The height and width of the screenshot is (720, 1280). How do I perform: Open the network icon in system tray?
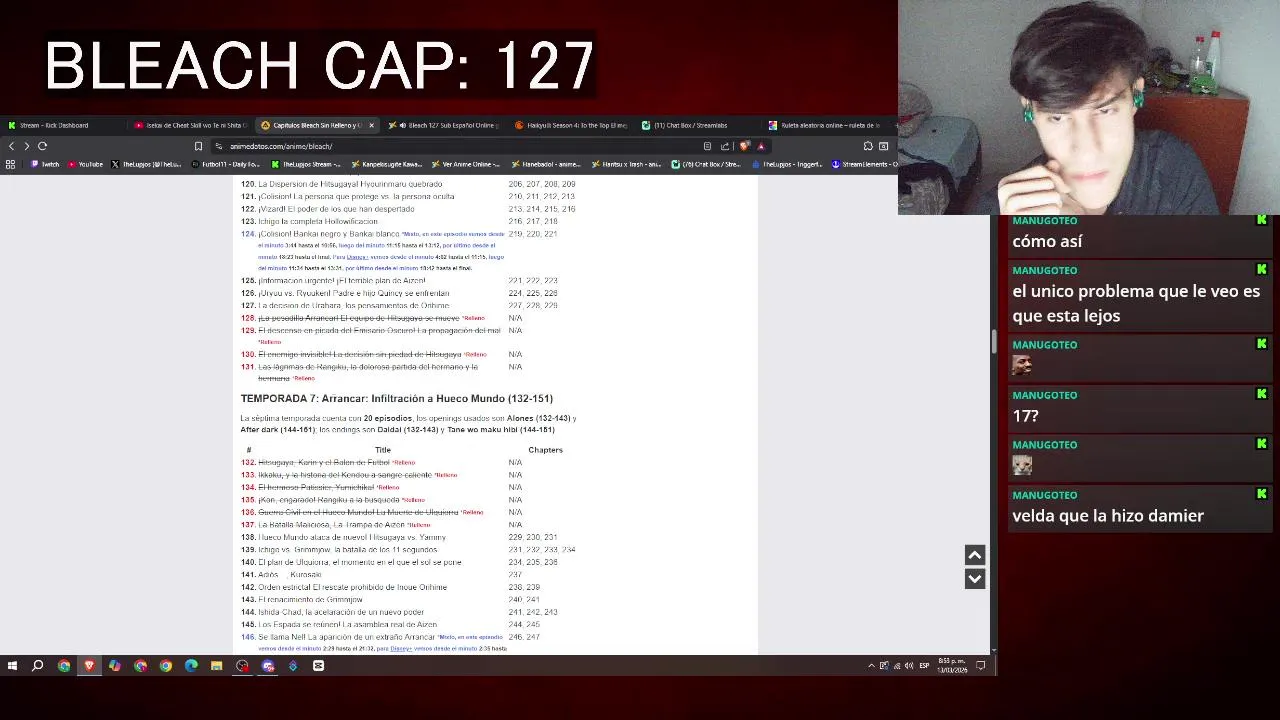897,665
